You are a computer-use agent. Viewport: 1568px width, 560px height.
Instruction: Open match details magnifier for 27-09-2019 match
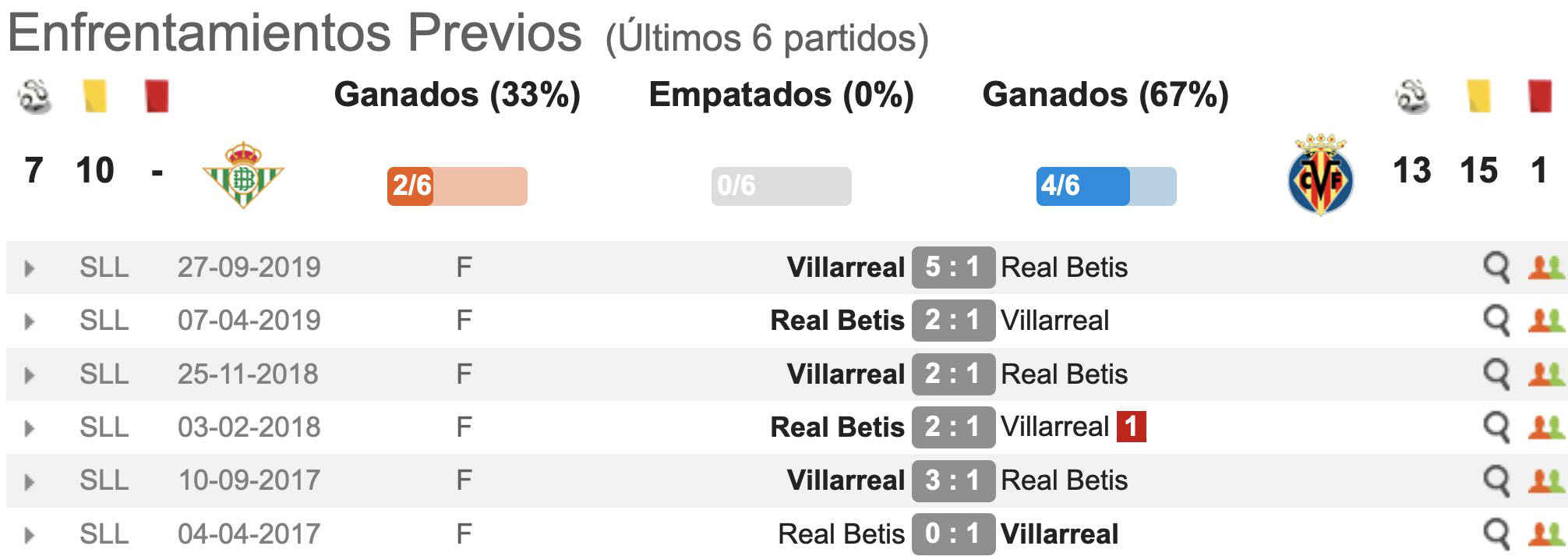(x=1496, y=268)
